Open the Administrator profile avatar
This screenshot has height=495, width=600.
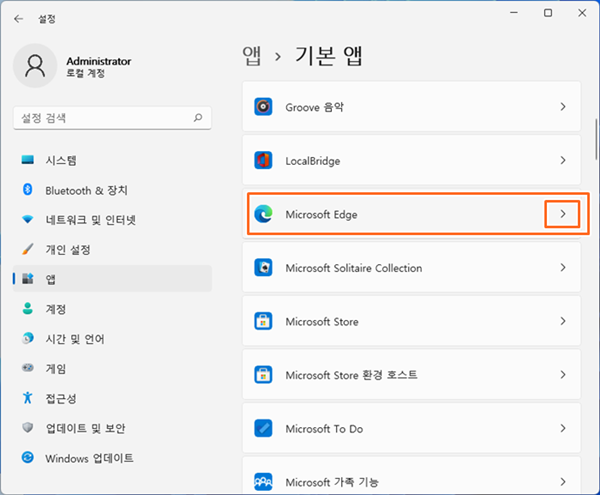coord(35,66)
